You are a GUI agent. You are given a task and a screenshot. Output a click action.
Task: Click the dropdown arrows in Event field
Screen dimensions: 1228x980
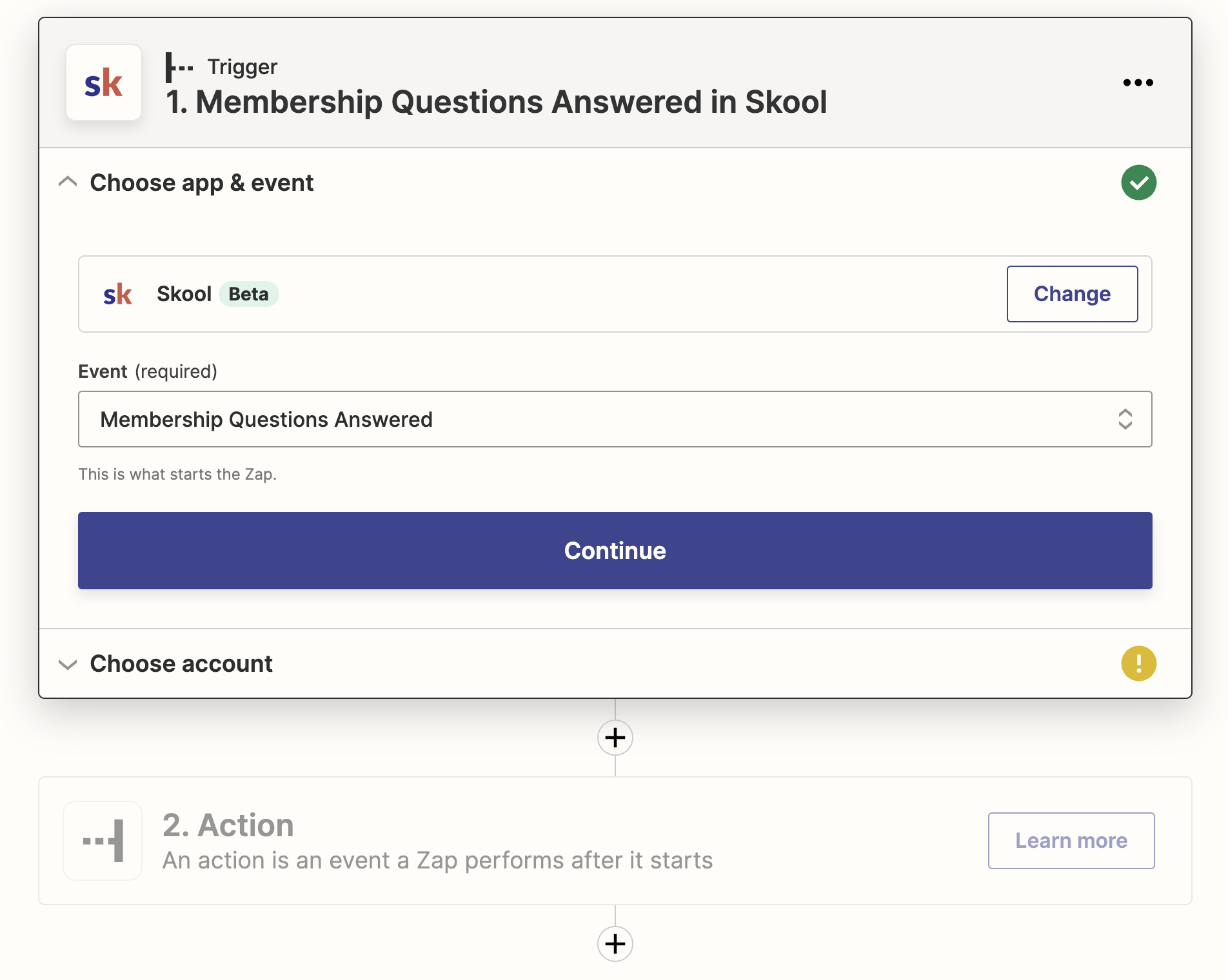[1125, 419]
